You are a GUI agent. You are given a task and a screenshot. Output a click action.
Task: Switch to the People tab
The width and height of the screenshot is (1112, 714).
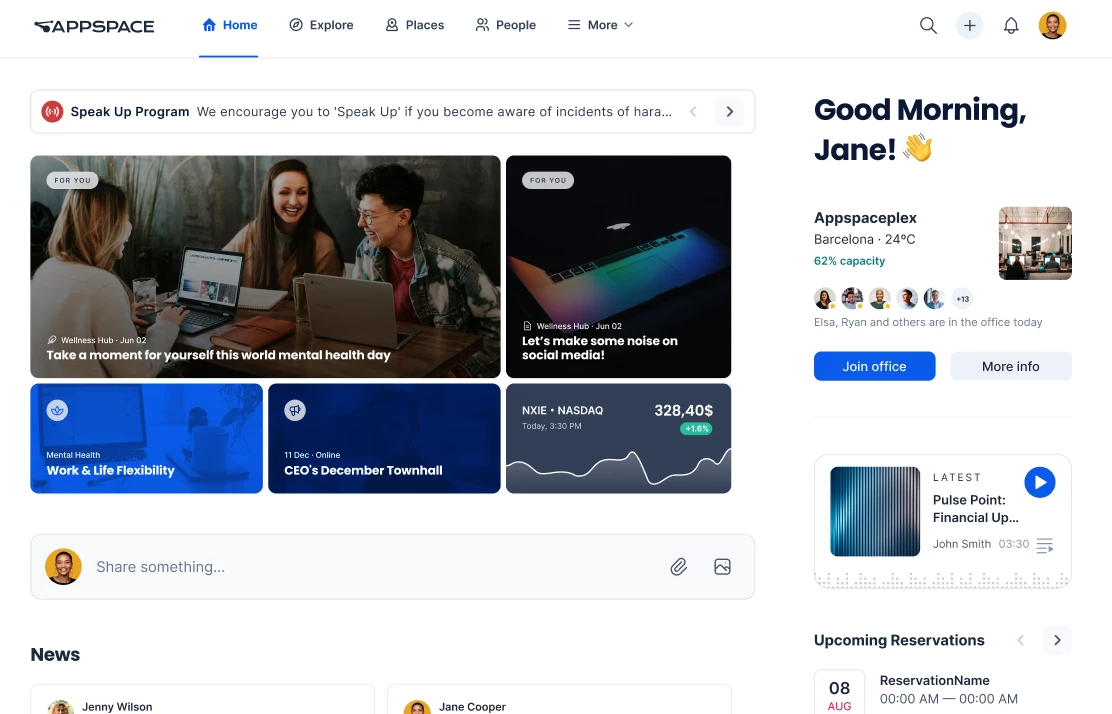[x=506, y=25]
